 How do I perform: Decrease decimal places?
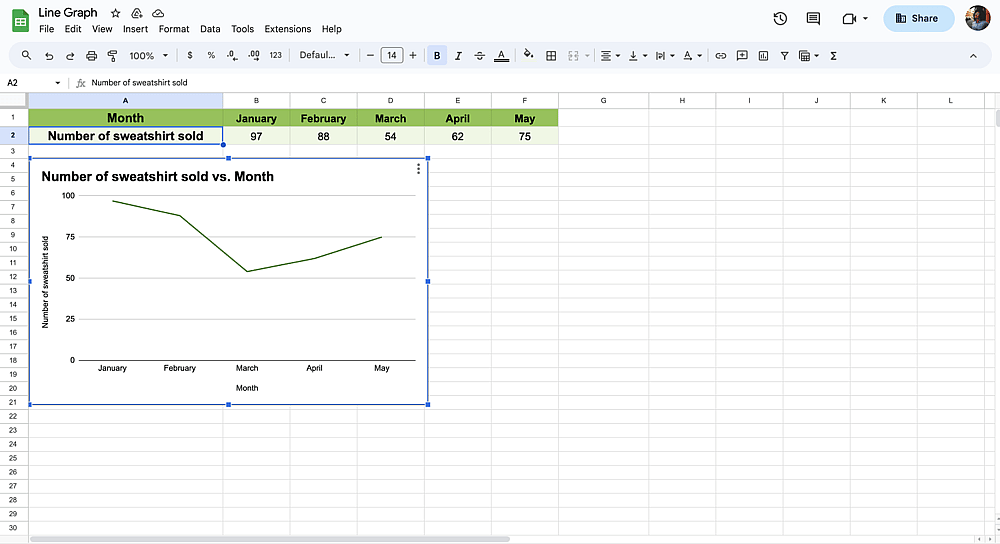coord(232,55)
